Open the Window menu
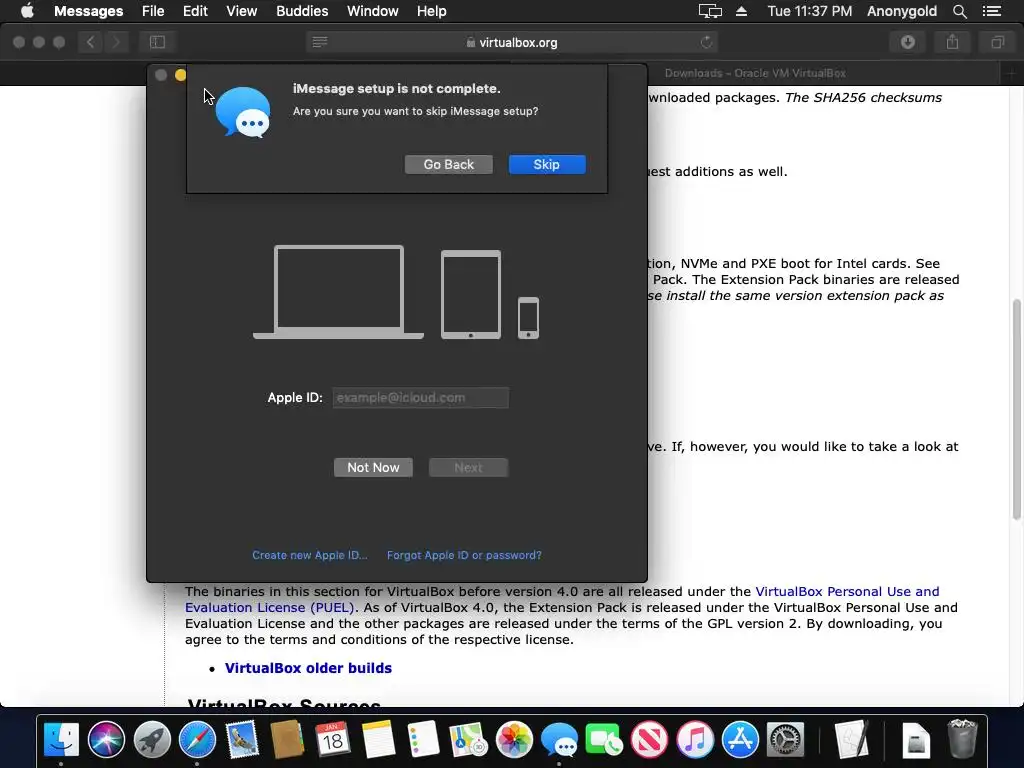 372,11
